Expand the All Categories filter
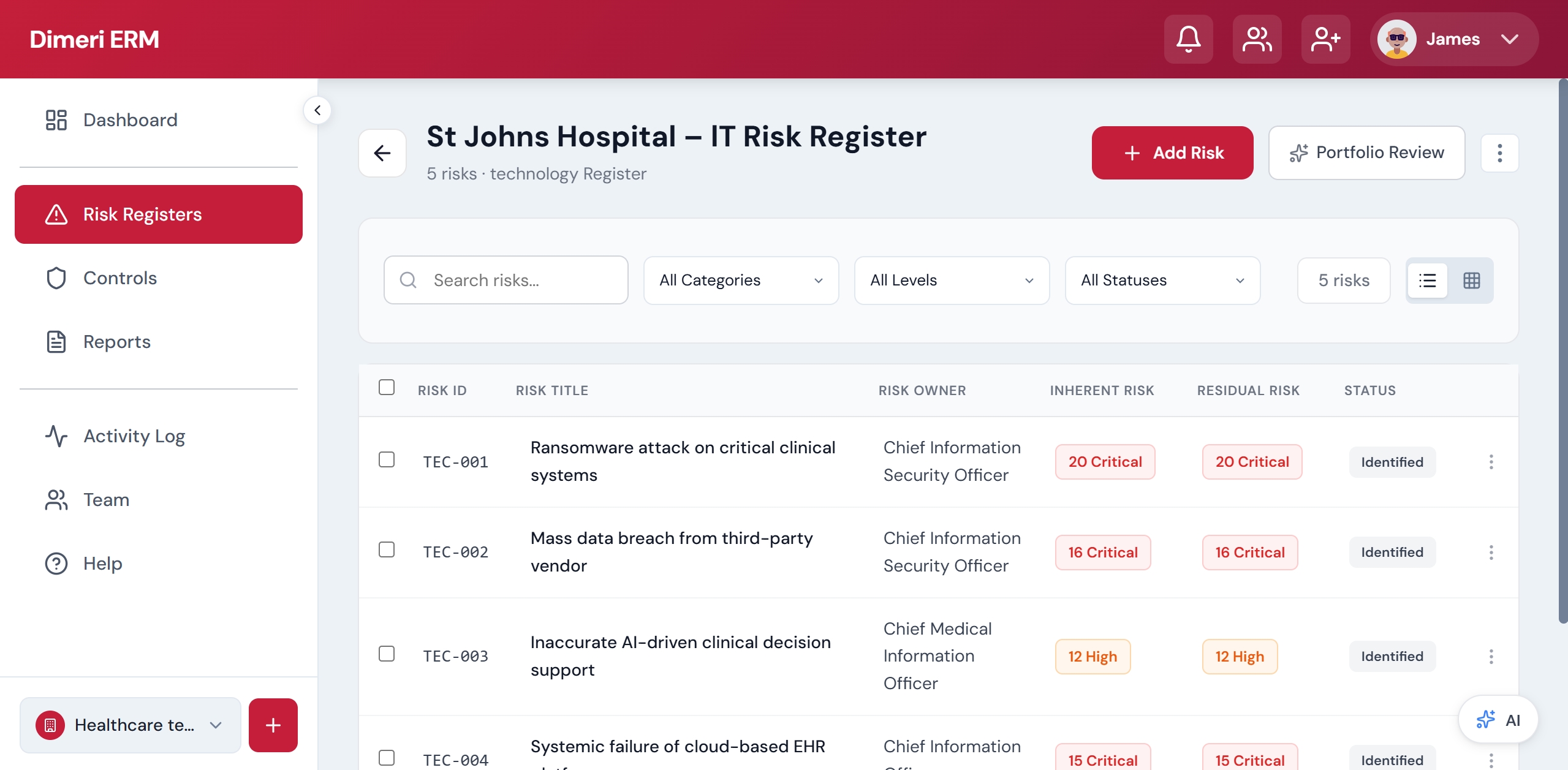The image size is (1568, 770). click(x=741, y=281)
